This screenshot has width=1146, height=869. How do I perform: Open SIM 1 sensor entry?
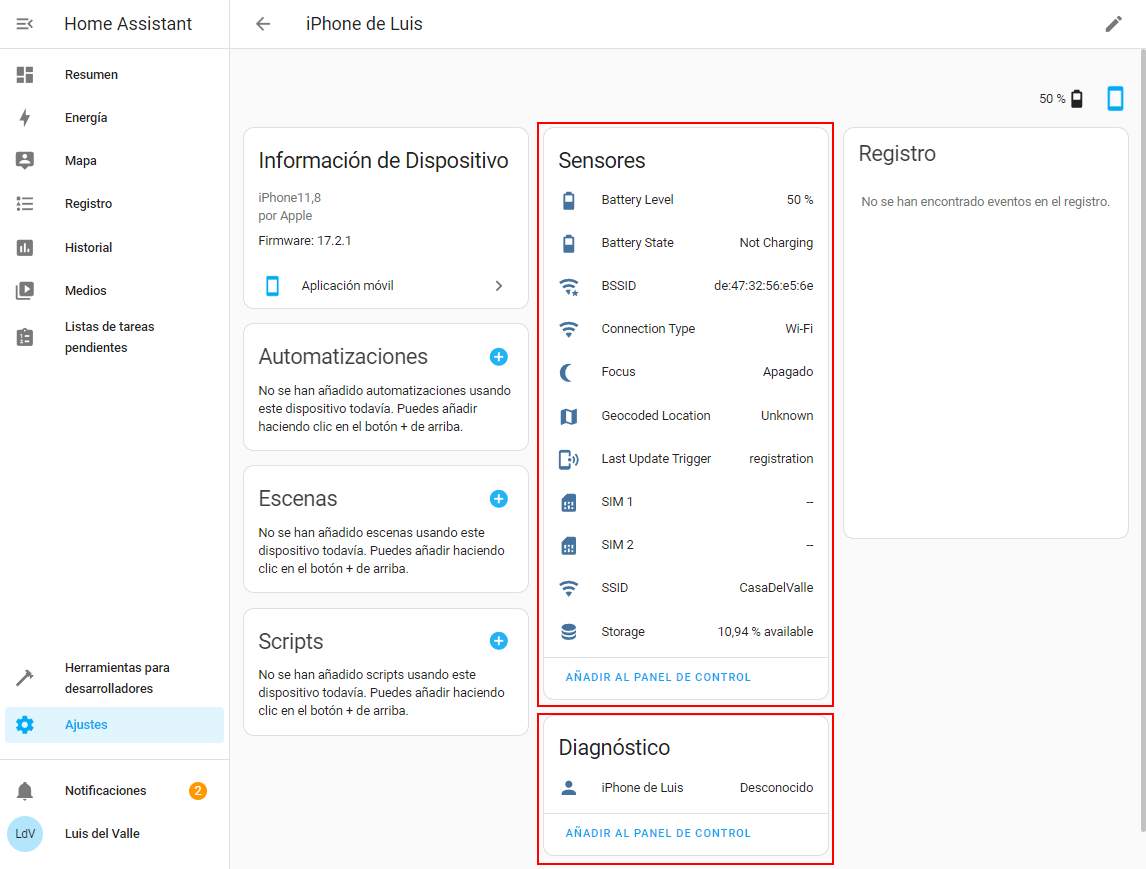(686, 502)
